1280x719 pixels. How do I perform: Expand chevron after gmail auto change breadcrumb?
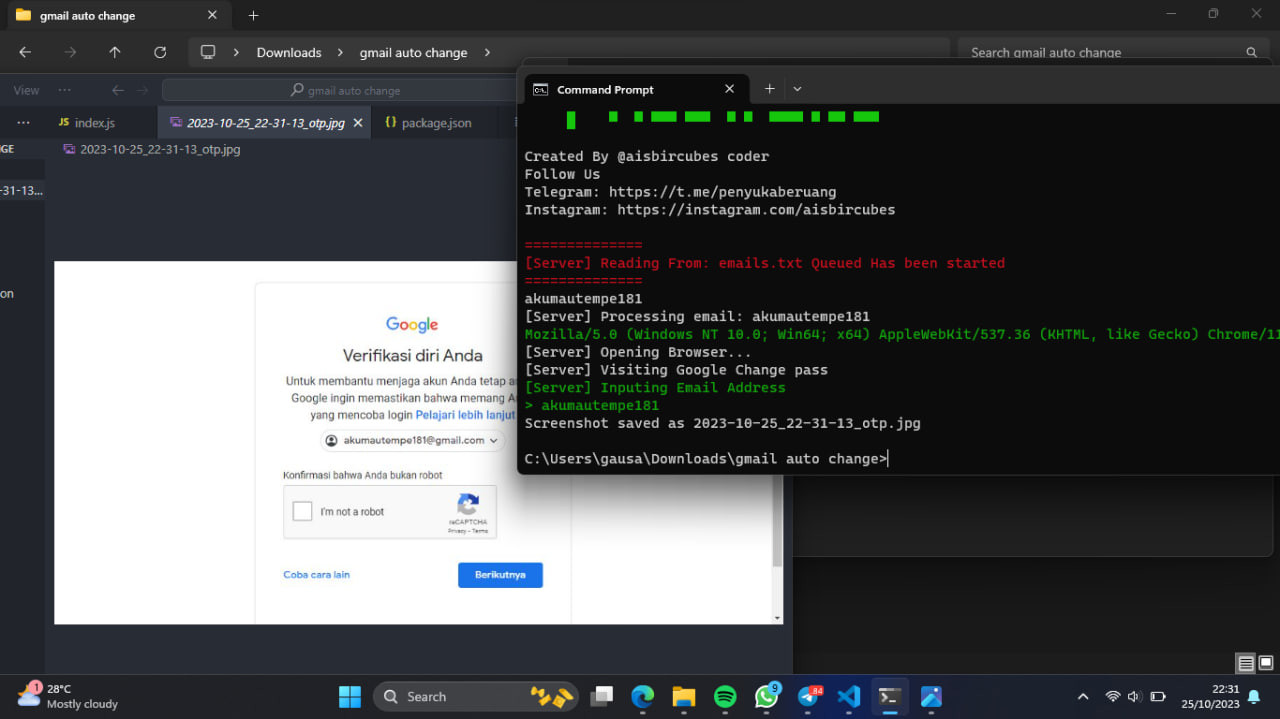tap(487, 52)
